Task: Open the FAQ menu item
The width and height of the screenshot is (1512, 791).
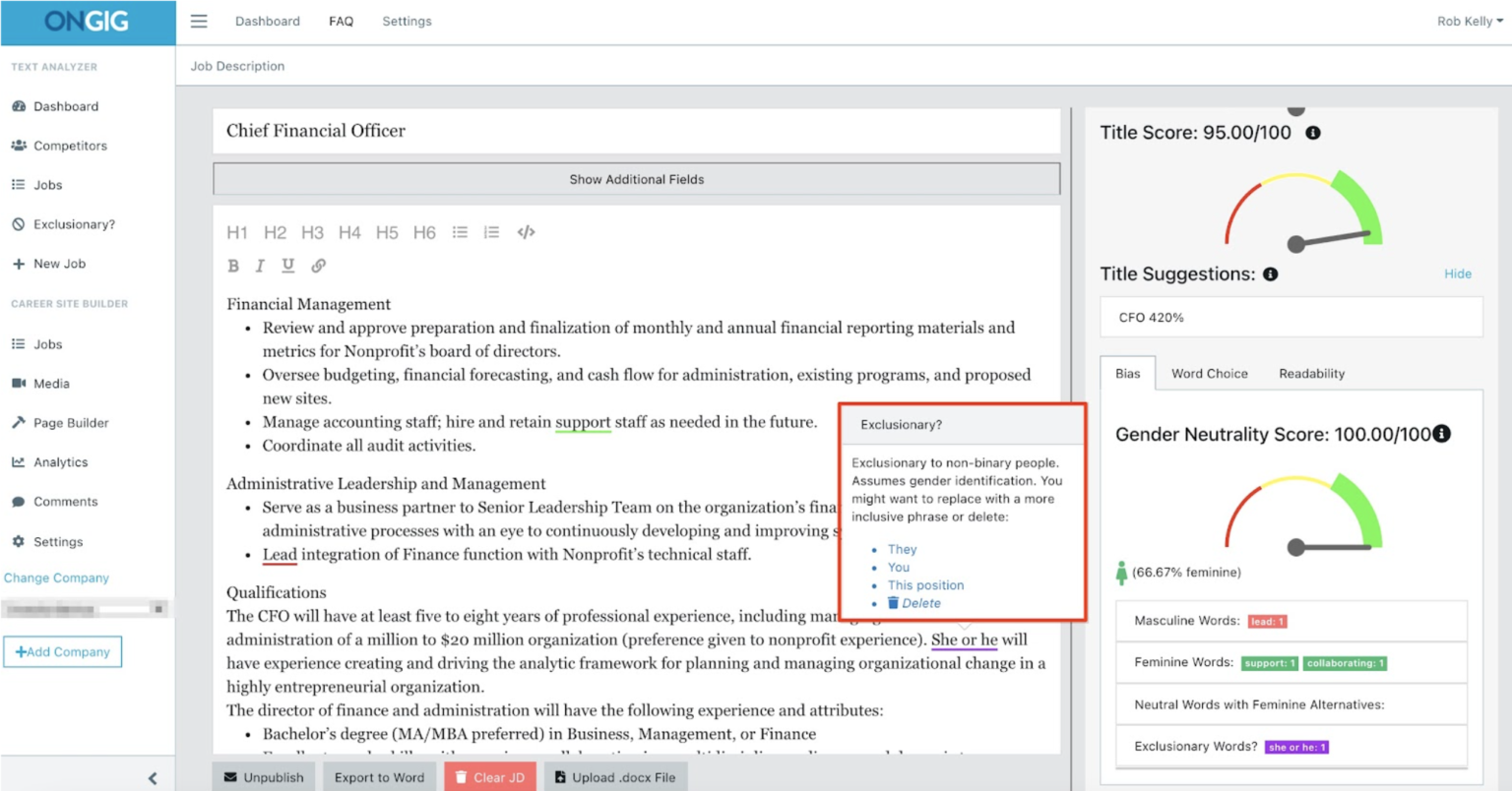Action: pyautogui.click(x=341, y=21)
